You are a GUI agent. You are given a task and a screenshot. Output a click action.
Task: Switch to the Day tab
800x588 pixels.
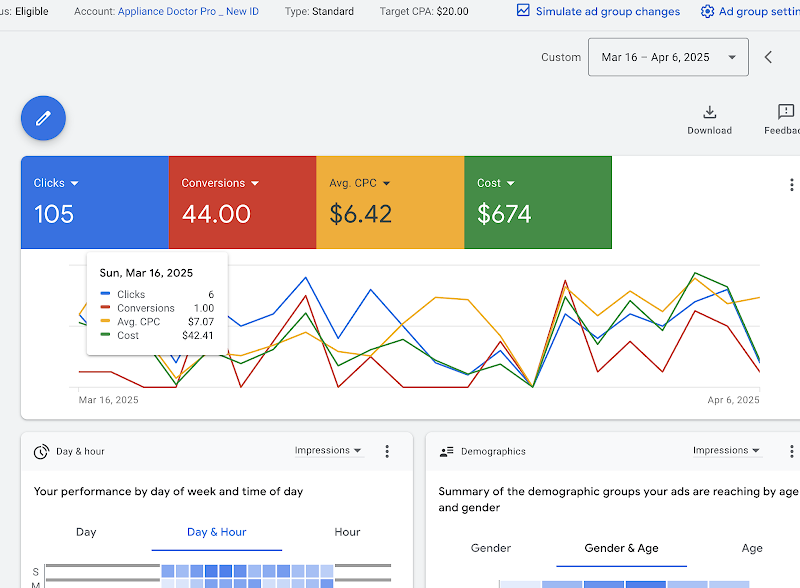[86, 532]
